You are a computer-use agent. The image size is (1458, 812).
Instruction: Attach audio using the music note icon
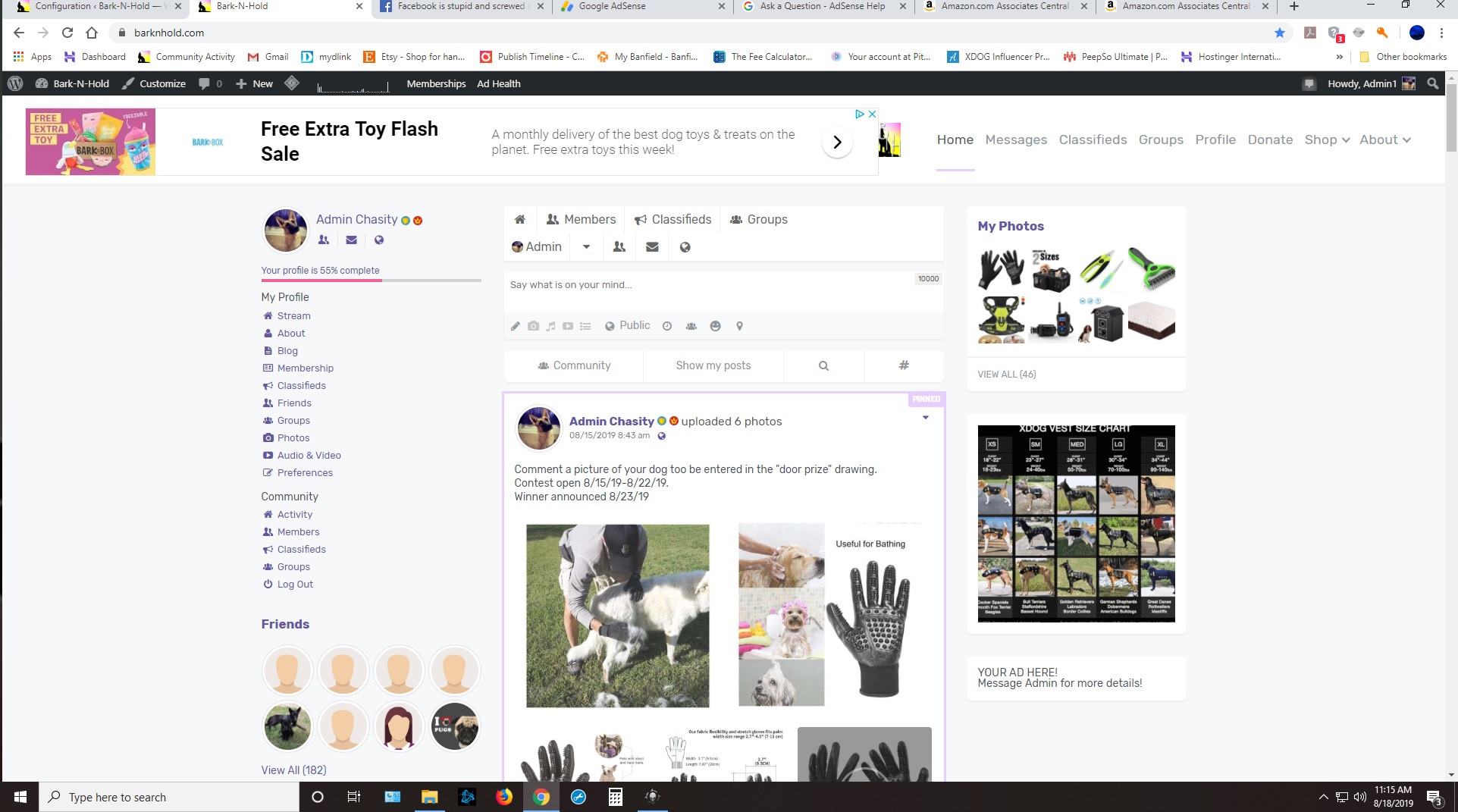coord(550,326)
